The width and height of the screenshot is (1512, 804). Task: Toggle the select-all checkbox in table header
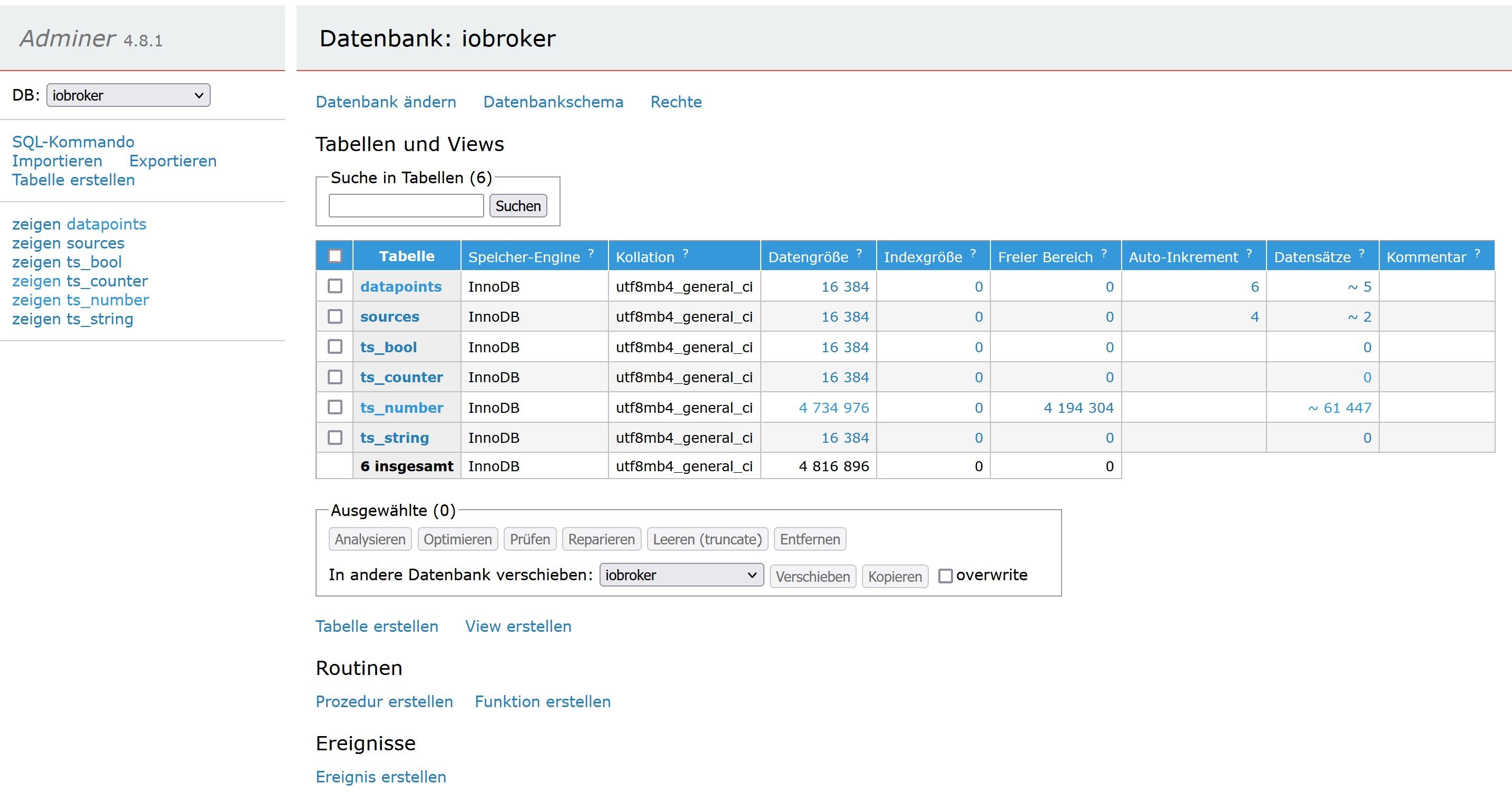[x=335, y=256]
